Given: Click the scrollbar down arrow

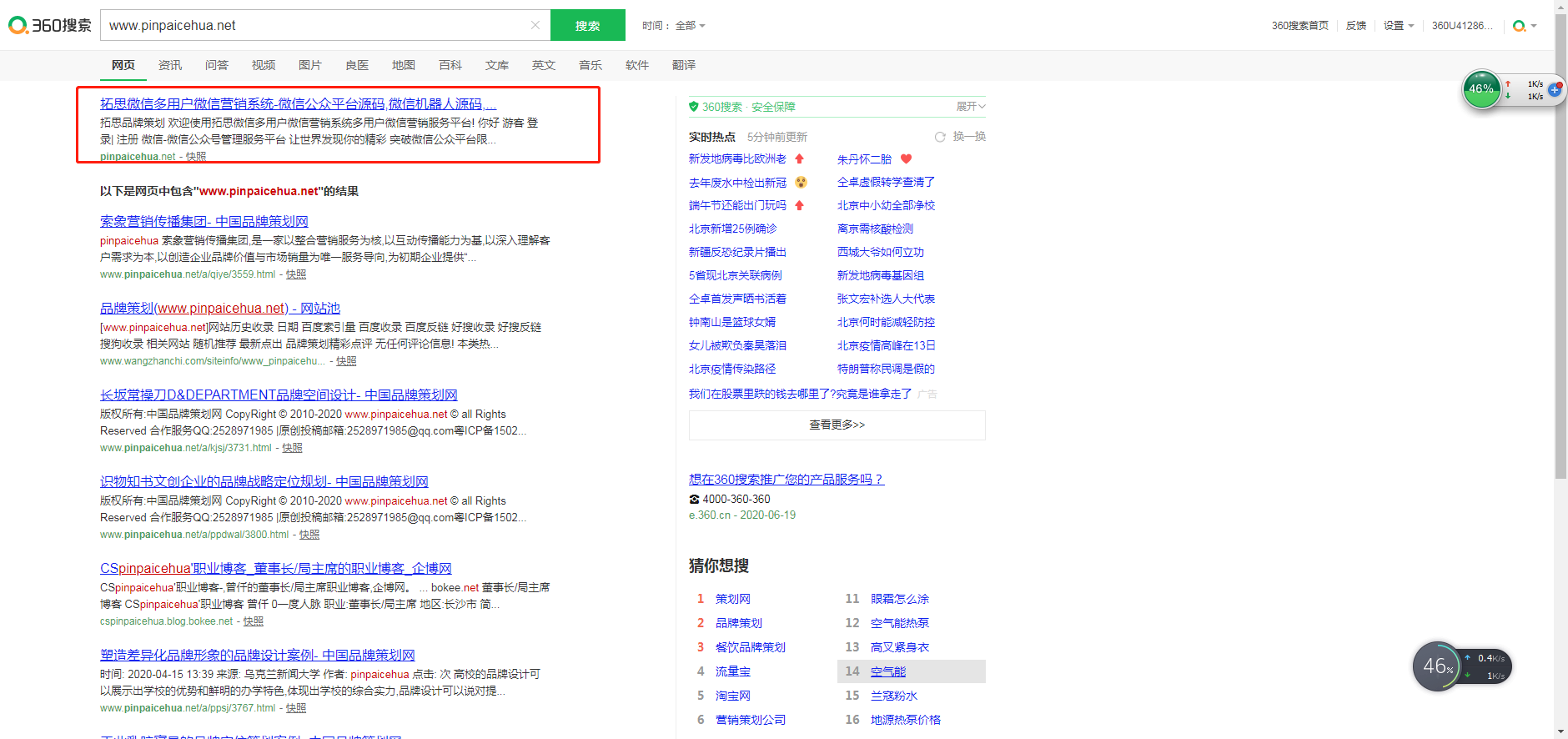Looking at the screenshot, I should tap(1560, 731).
